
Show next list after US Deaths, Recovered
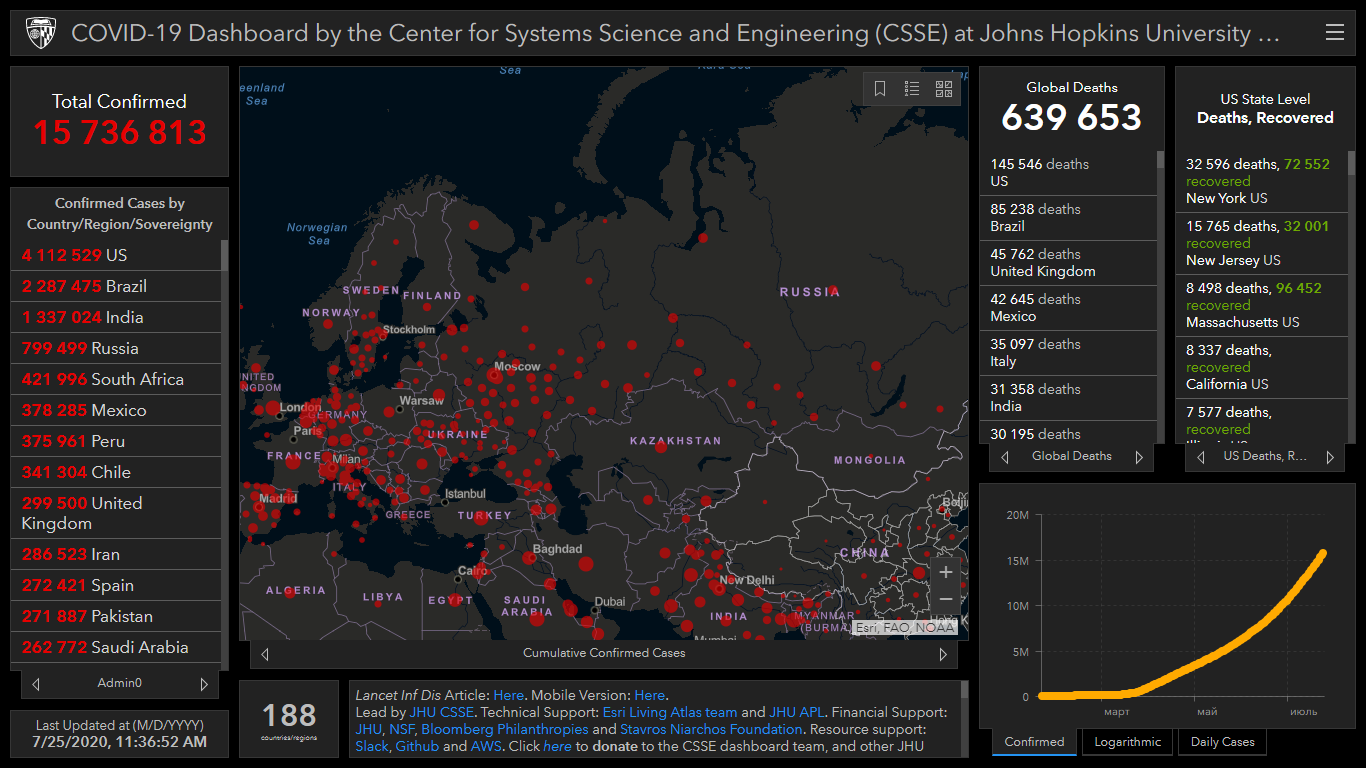pos(1330,457)
